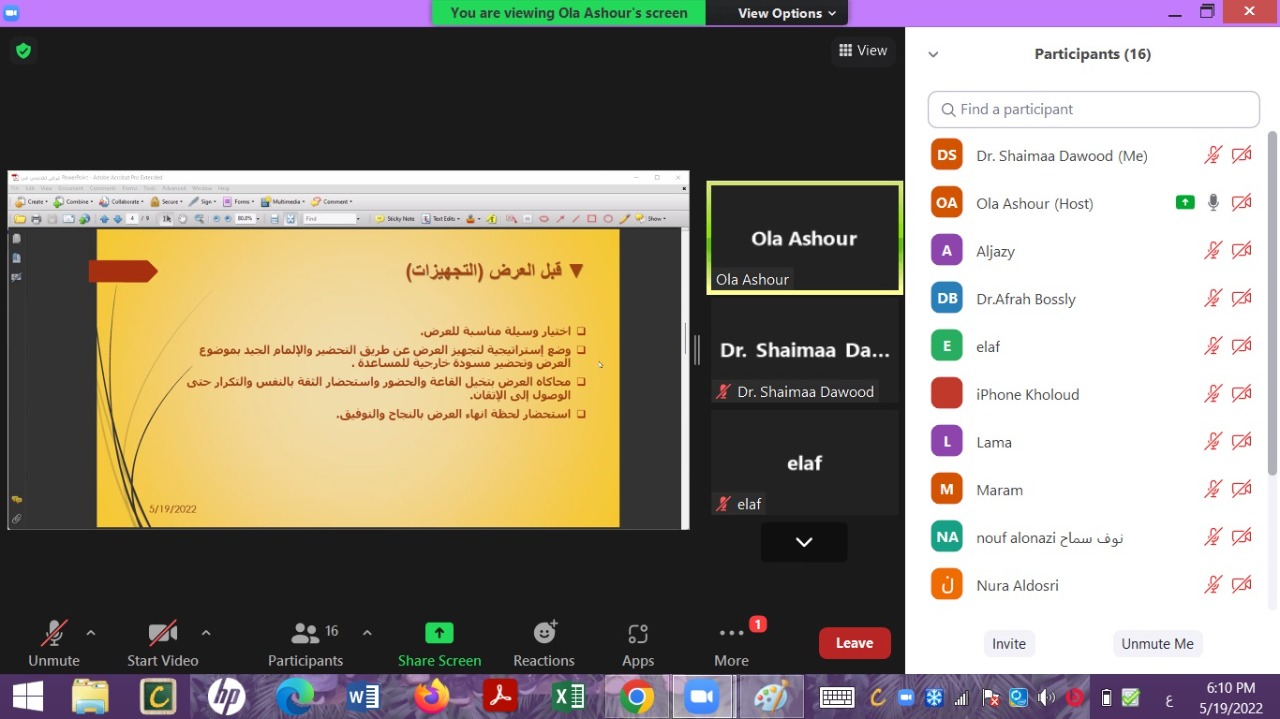Open the Reactions smiley icon
This screenshot has width=1280, height=719.
click(x=544, y=633)
